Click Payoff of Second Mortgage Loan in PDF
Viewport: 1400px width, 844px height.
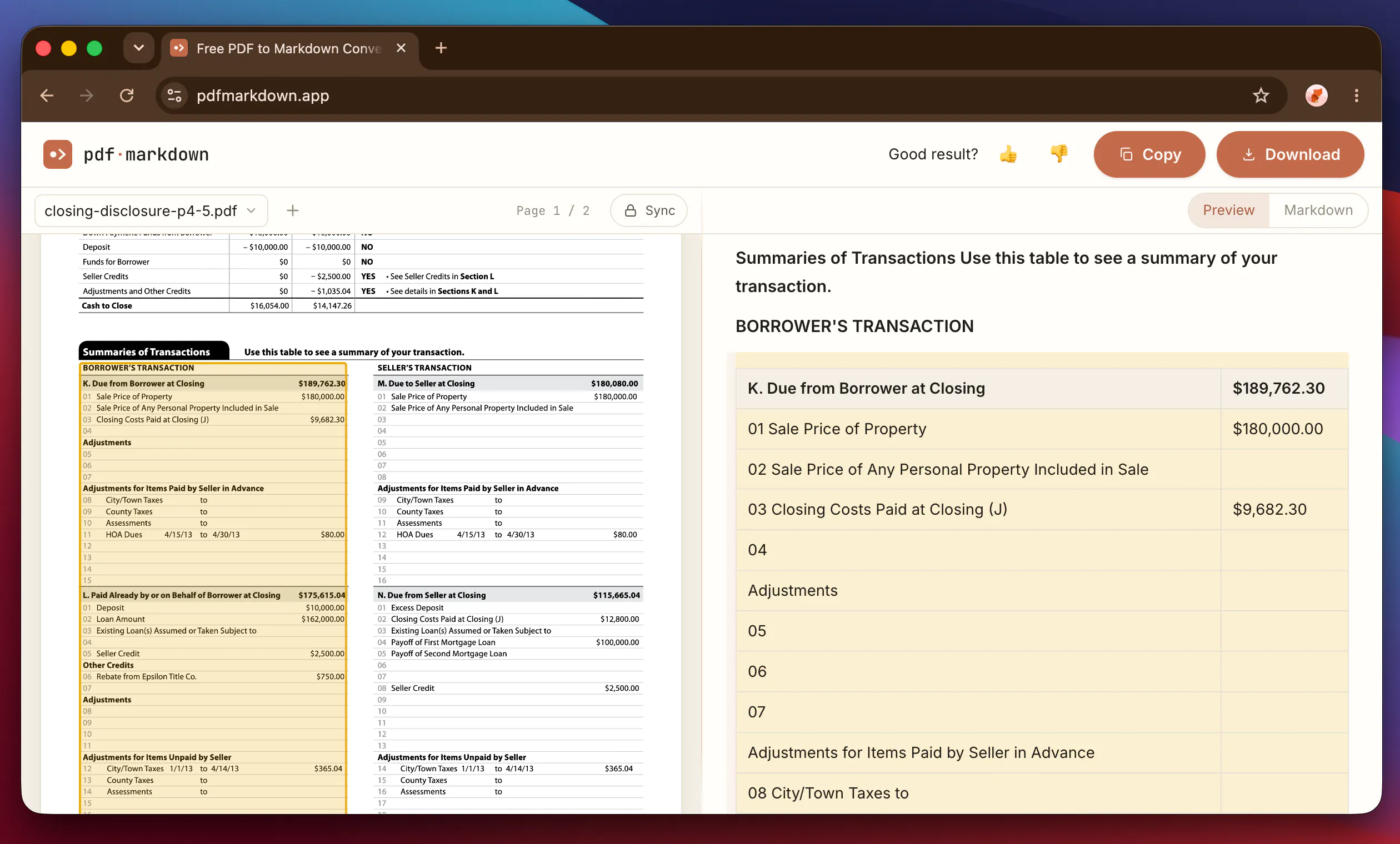click(449, 654)
